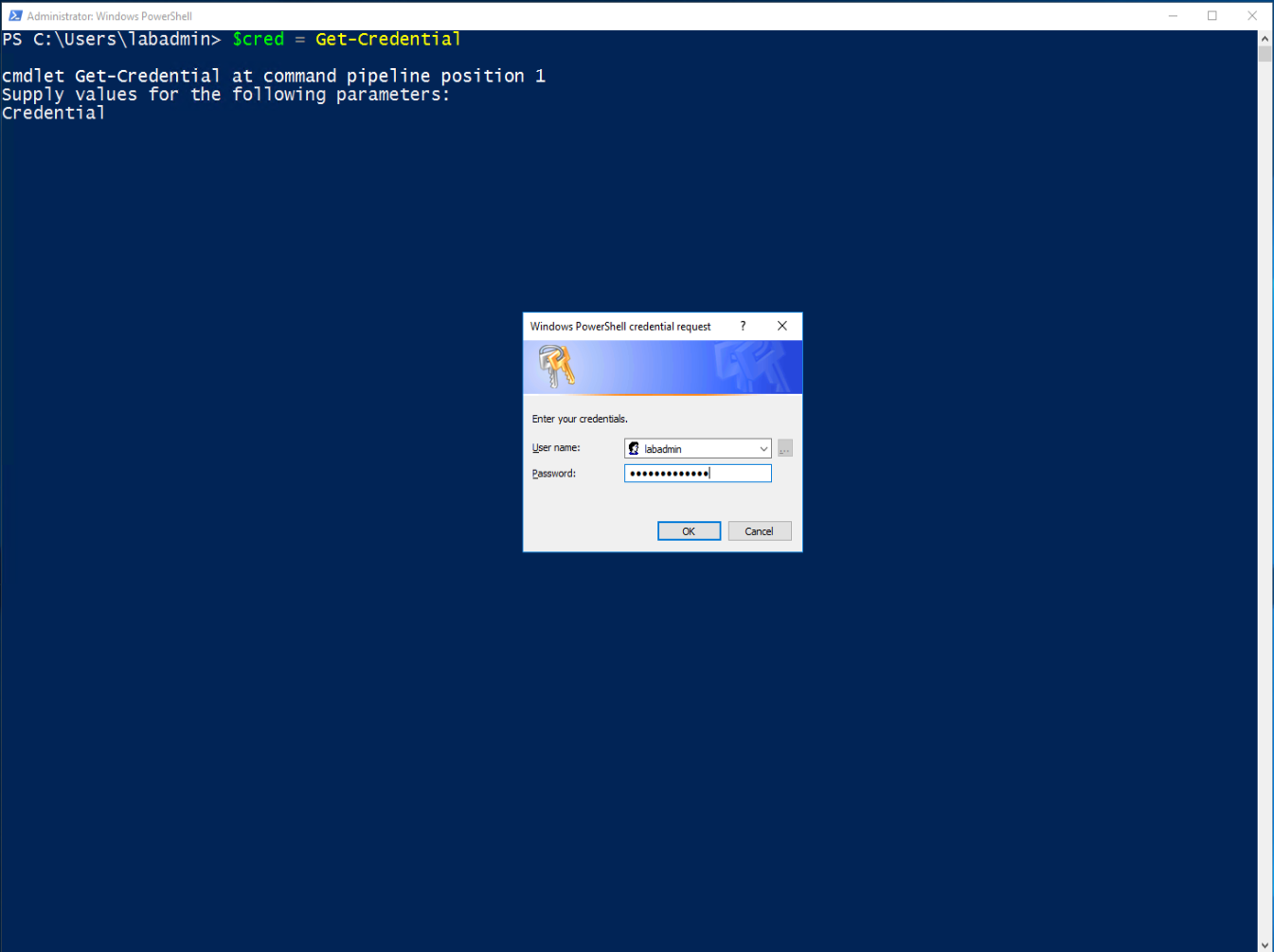This screenshot has width=1274, height=952.
Task: Expand the User name dropdown arrow
Action: (x=763, y=449)
